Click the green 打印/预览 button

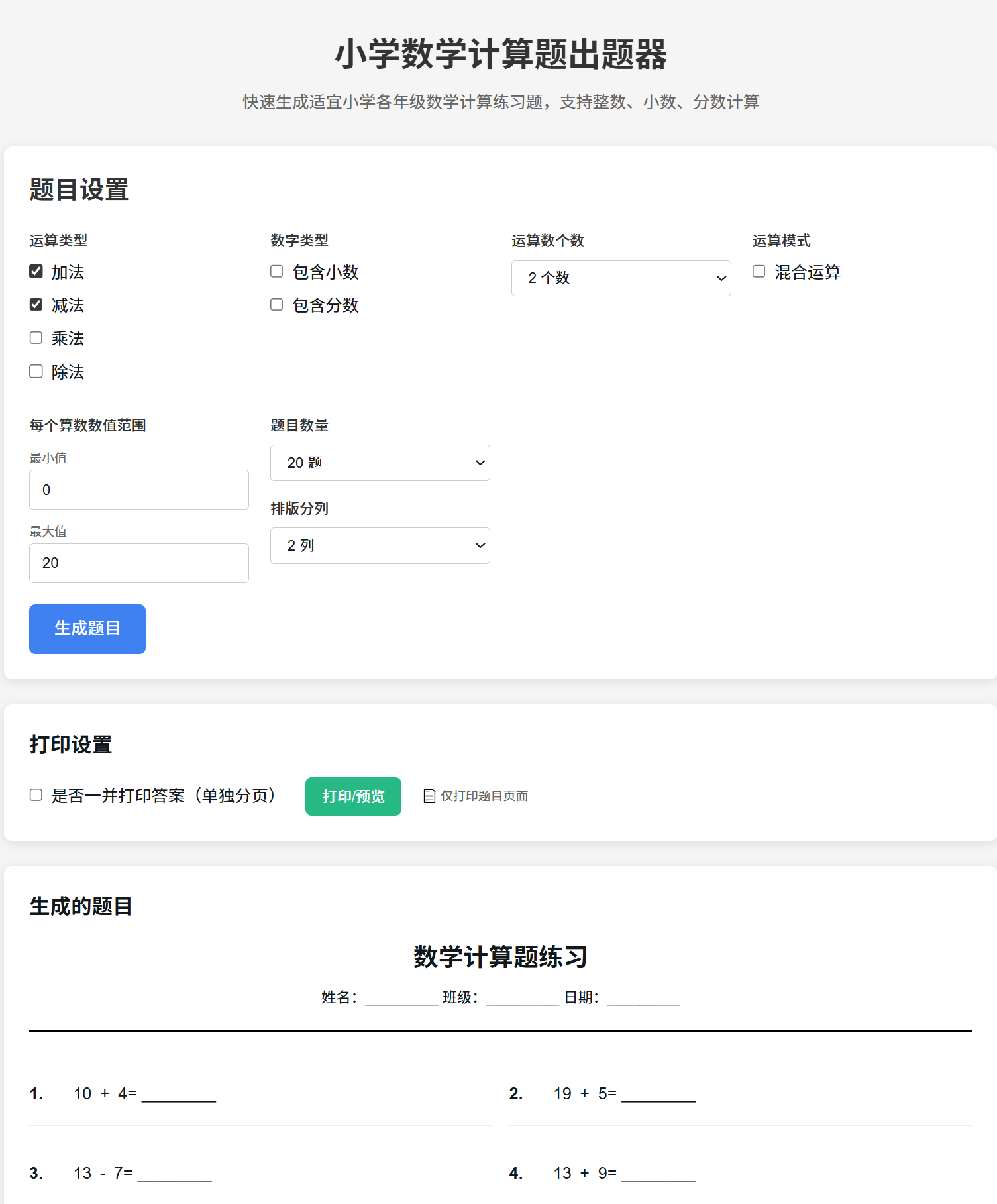pyautogui.click(x=353, y=796)
